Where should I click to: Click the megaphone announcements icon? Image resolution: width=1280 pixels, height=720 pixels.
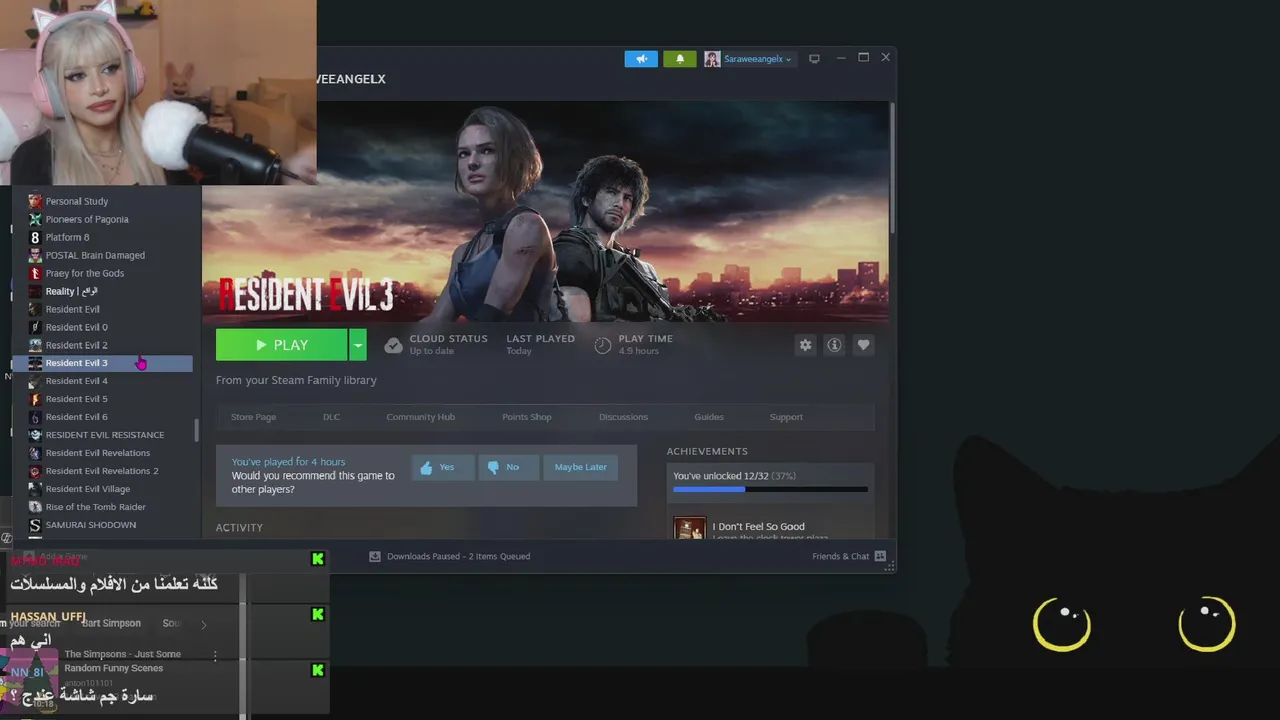(641, 59)
